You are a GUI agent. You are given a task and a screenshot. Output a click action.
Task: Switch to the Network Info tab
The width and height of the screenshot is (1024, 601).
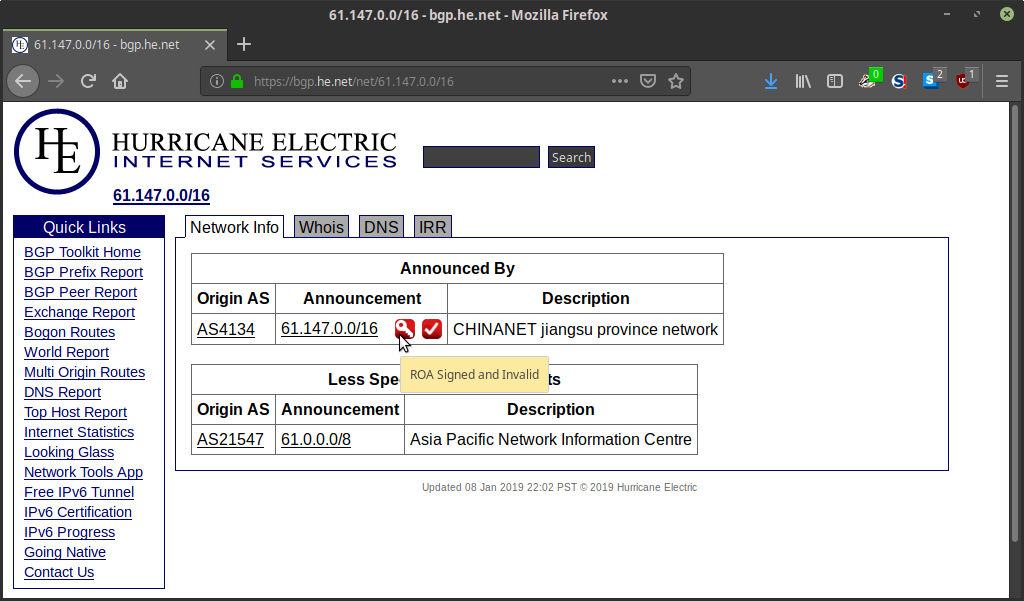click(234, 227)
